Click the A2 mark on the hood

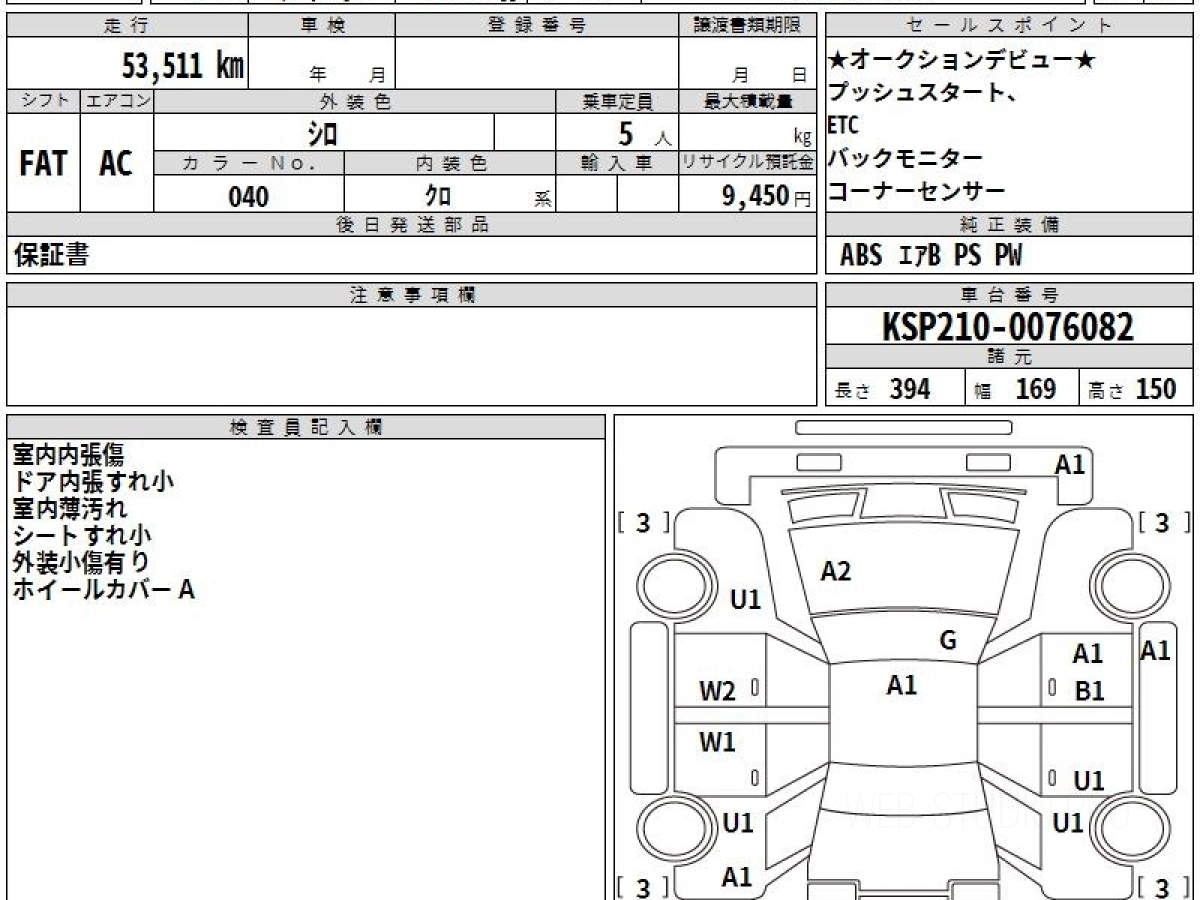(836, 571)
